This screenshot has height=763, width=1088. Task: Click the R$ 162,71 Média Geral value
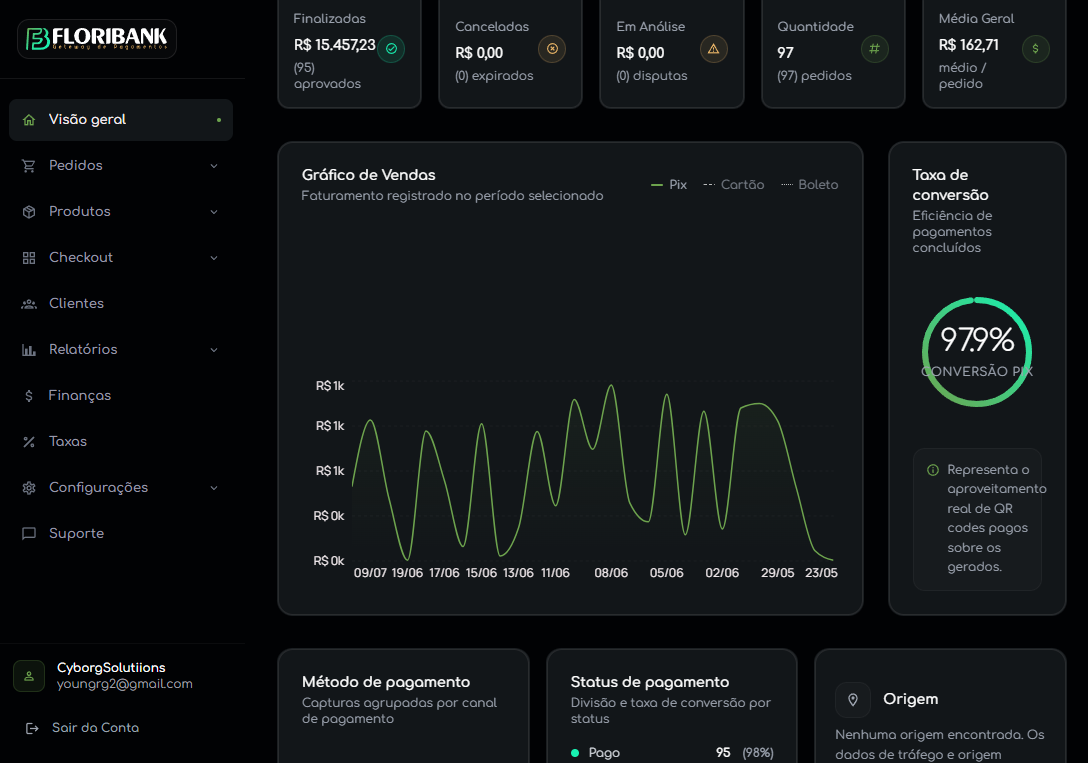click(x=969, y=45)
